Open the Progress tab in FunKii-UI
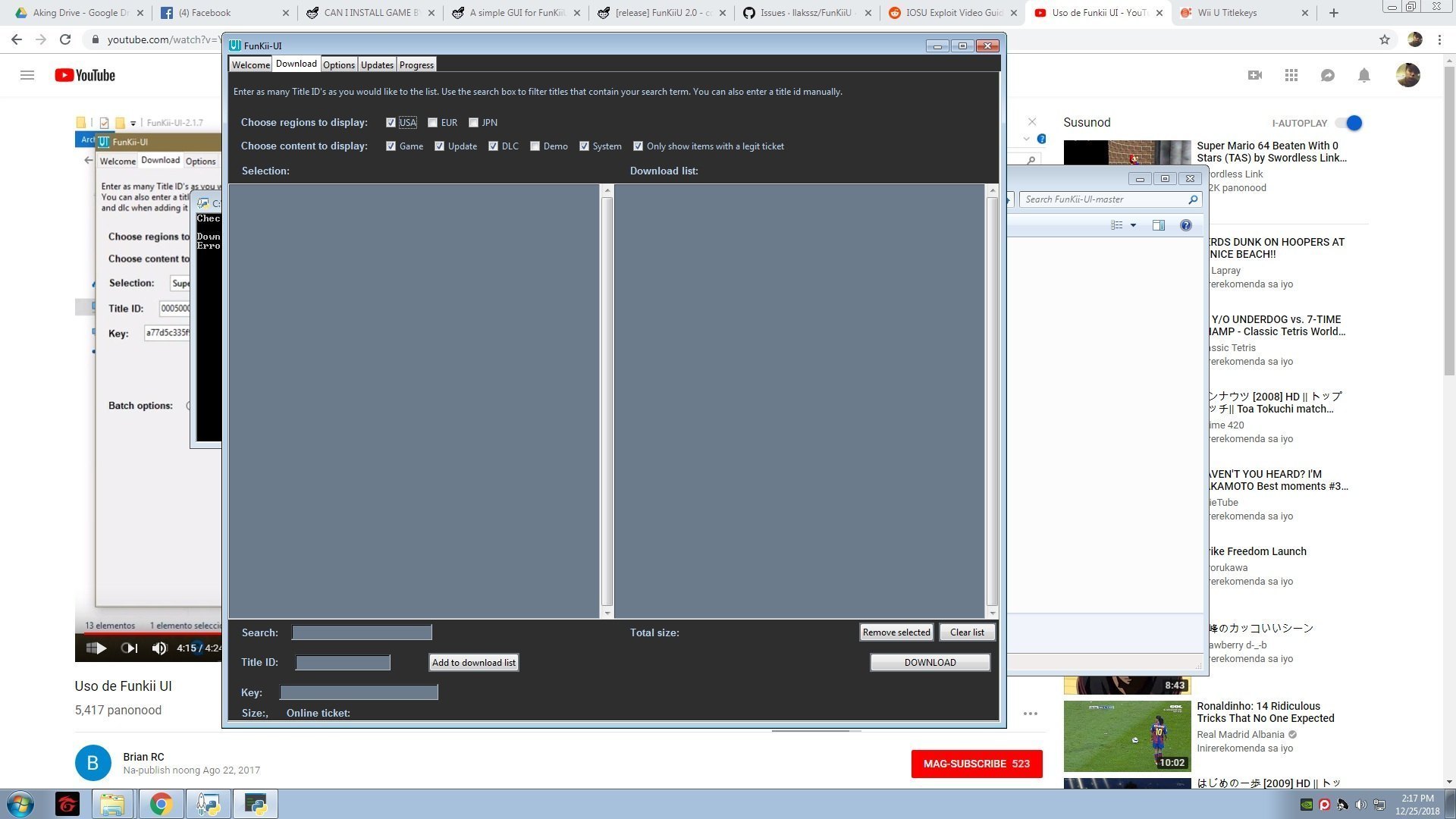 click(x=416, y=65)
